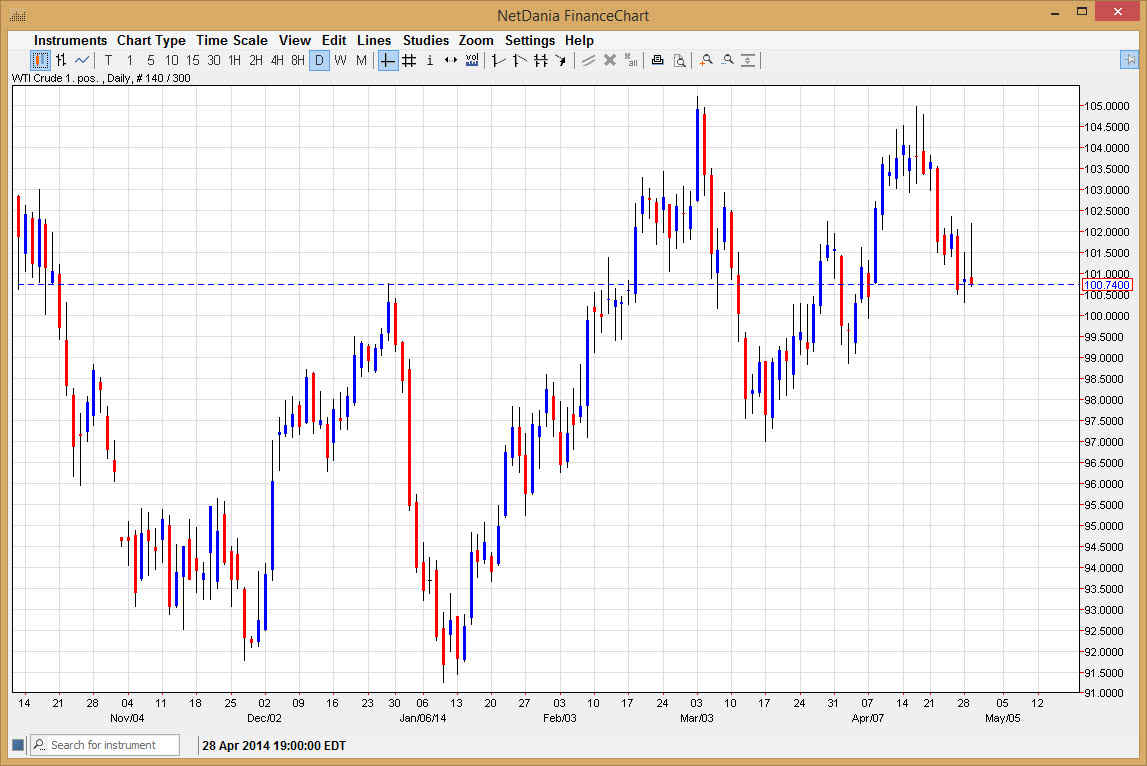The height and width of the screenshot is (766, 1147).
Task: Expand the Lines menu options
Action: point(374,40)
